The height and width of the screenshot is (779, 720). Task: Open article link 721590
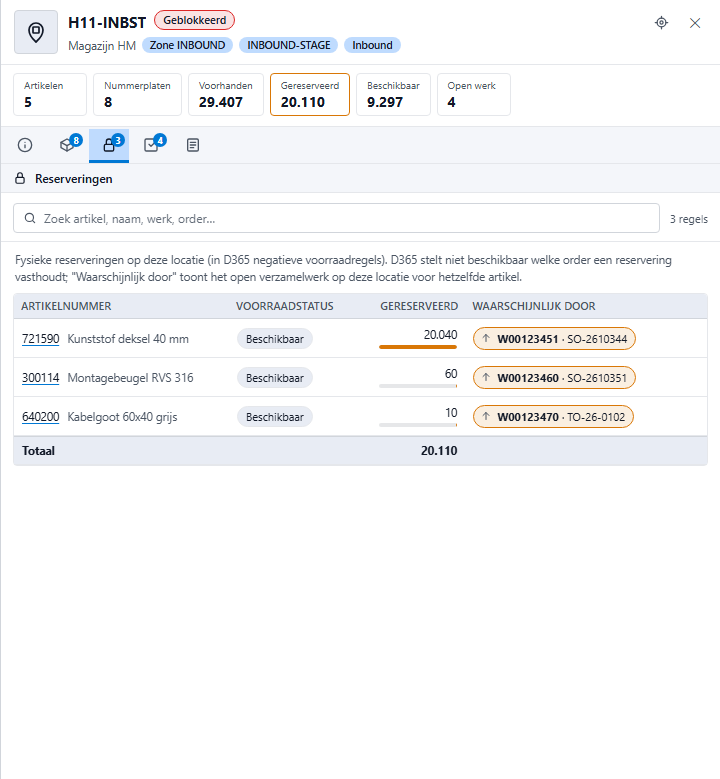[x=41, y=339]
